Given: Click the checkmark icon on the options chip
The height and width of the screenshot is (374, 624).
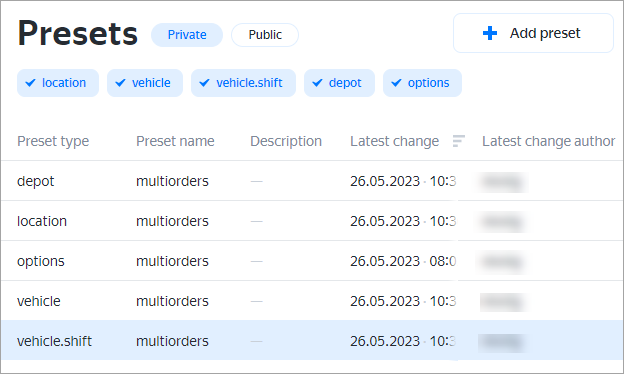Looking at the screenshot, I should 396,83.
